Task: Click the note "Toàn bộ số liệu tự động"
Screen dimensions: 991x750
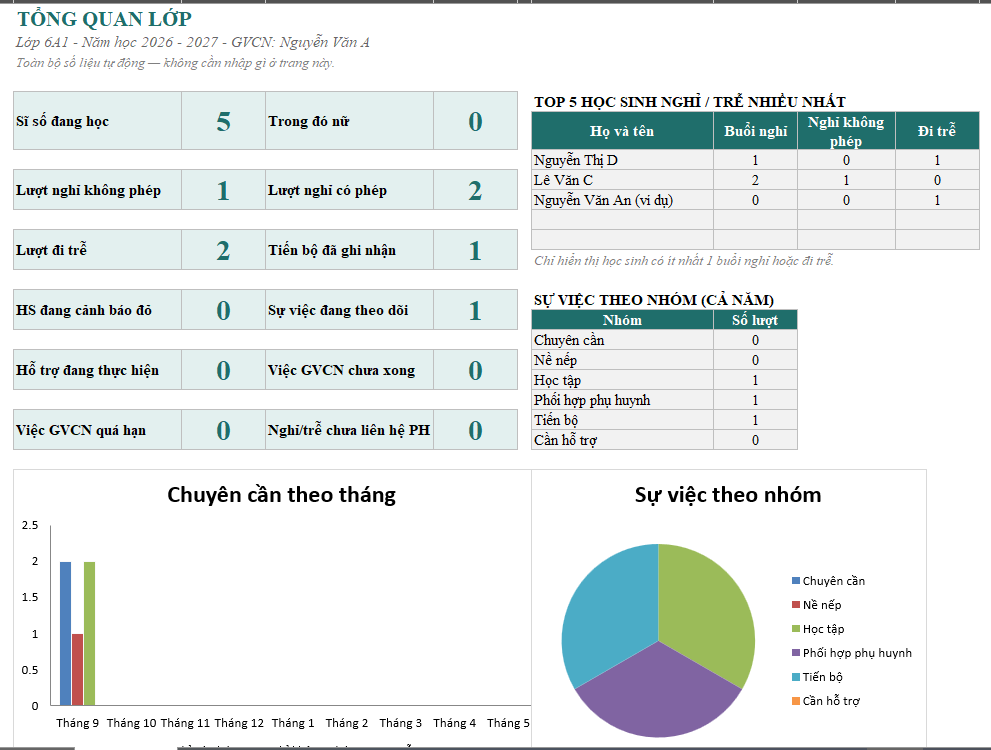Action: 175,63
